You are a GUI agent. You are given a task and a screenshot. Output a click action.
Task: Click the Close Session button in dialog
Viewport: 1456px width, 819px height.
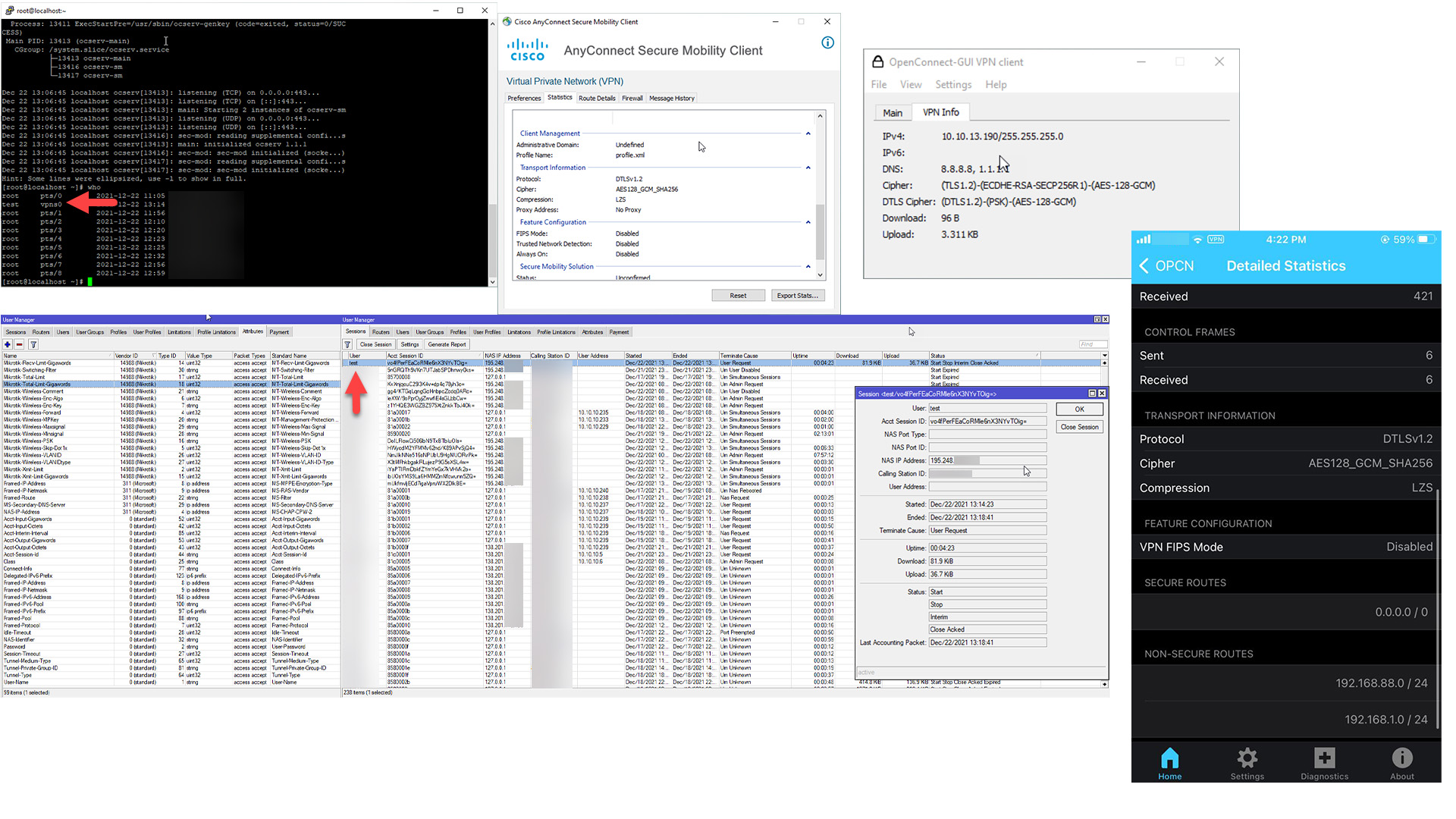[1079, 427]
